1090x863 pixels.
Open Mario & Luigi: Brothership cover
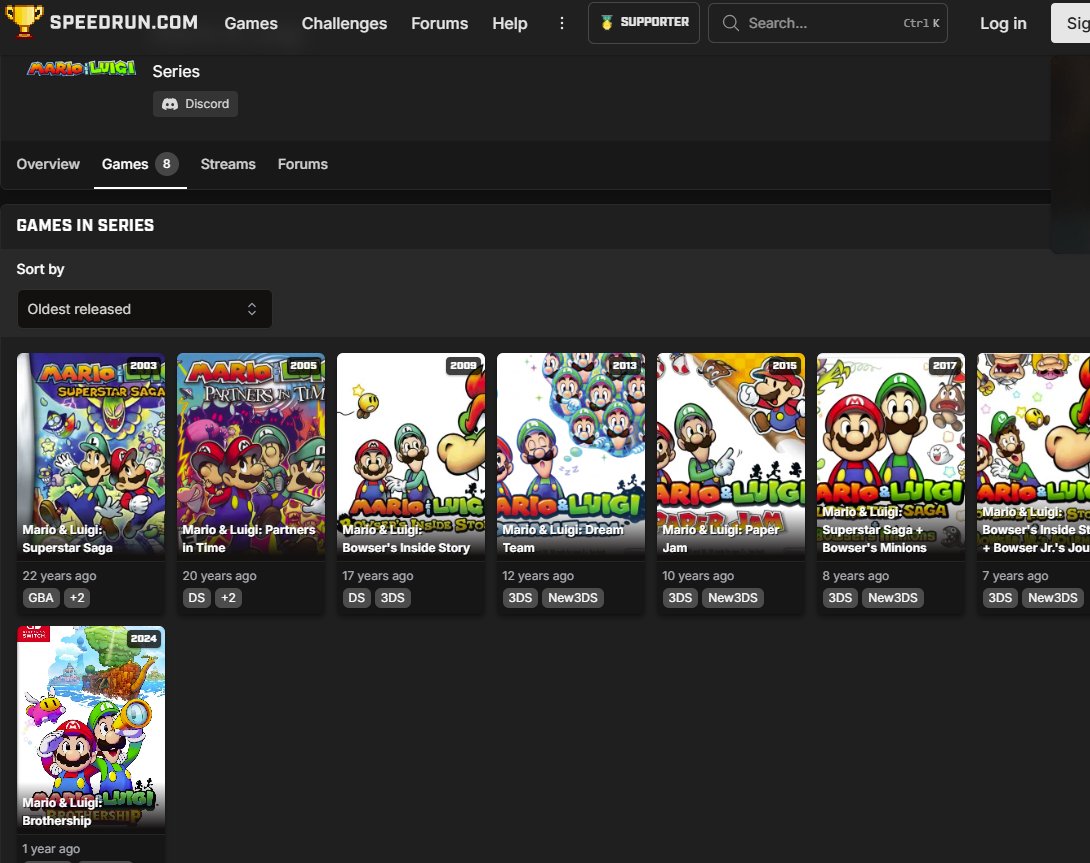coord(91,729)
